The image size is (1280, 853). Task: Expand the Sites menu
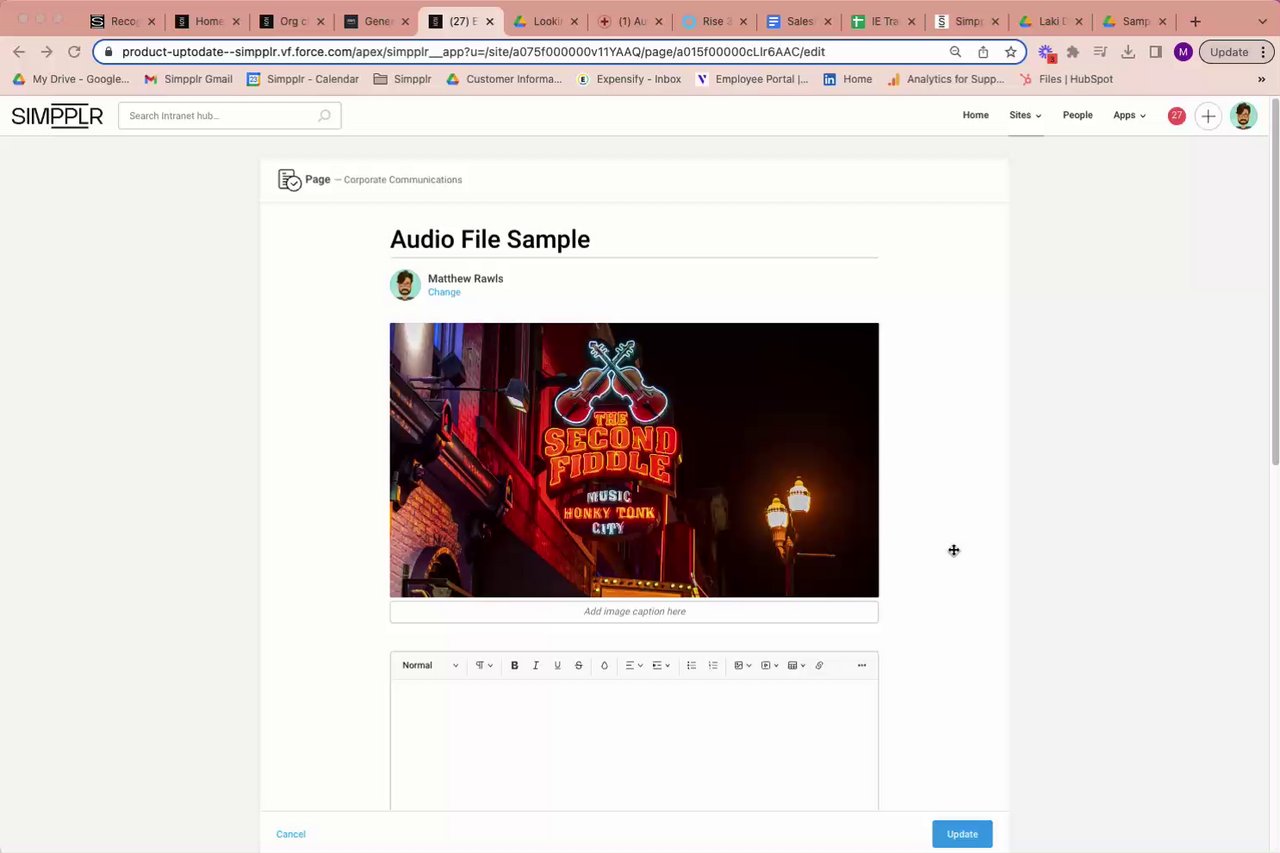coord(1025,116)
